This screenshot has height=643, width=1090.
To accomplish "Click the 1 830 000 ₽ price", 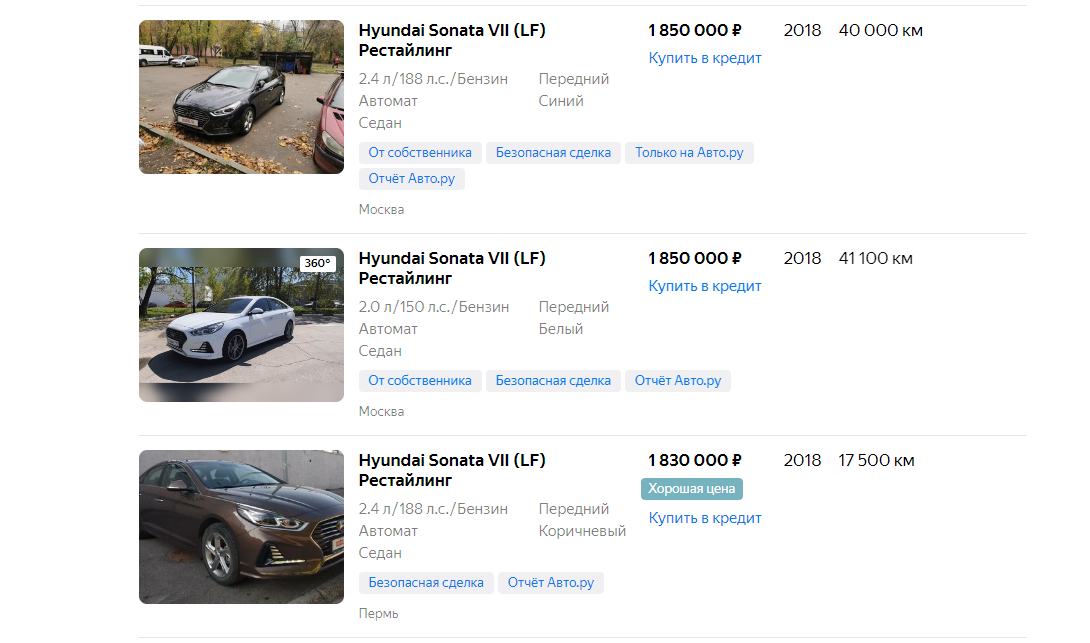I will 694,460.
